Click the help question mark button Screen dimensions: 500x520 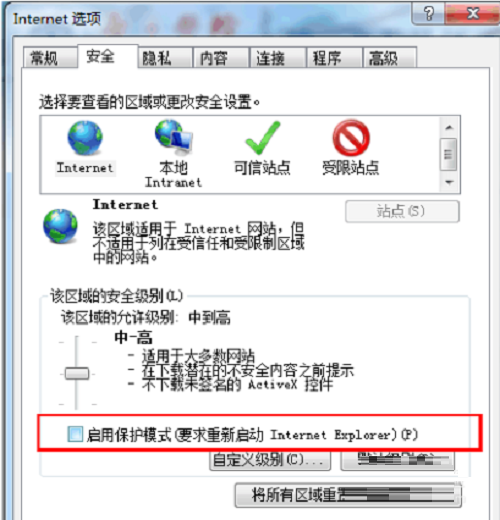click(429, 14)
